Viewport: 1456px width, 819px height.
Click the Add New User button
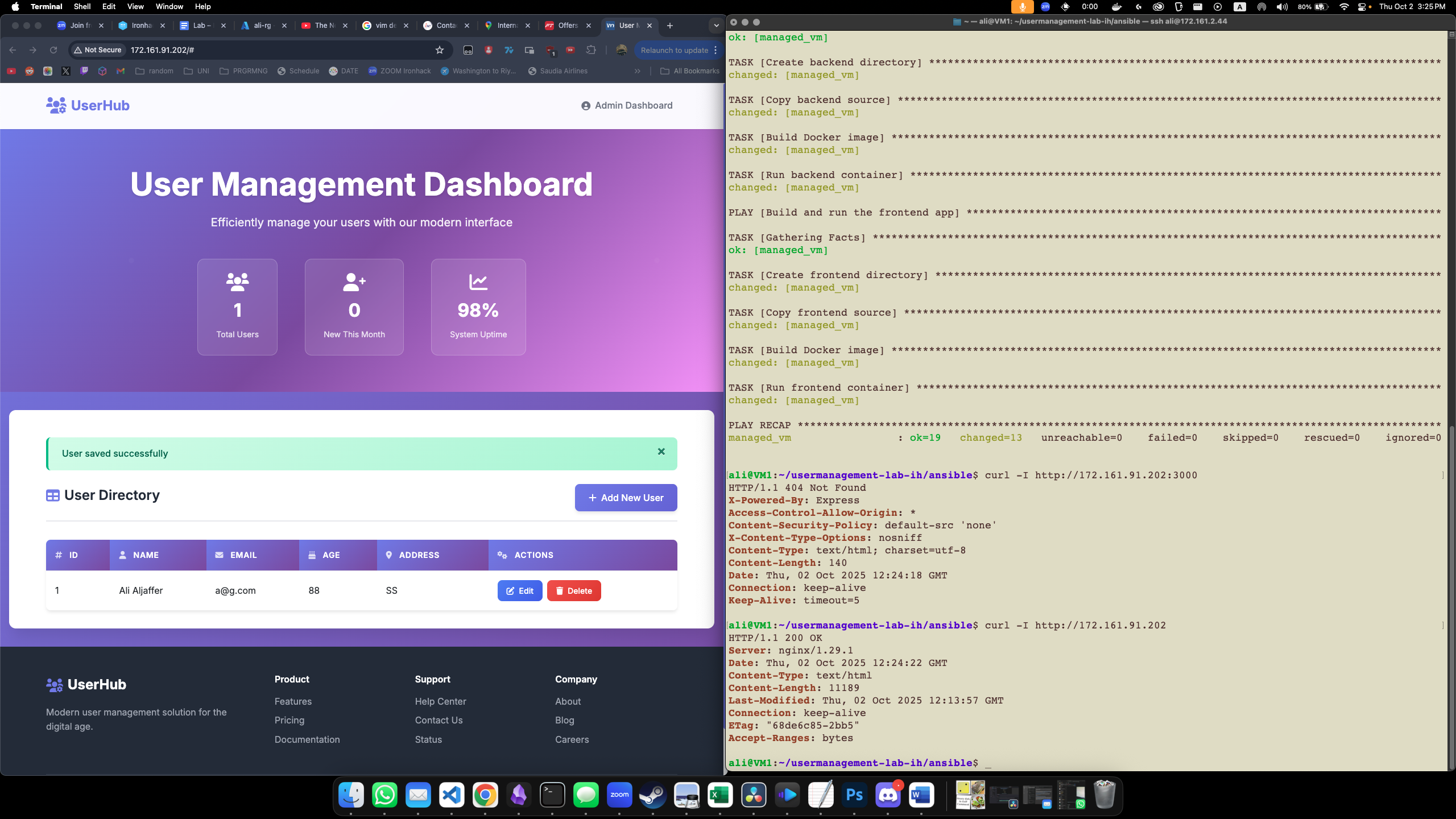tap(626, 498)
